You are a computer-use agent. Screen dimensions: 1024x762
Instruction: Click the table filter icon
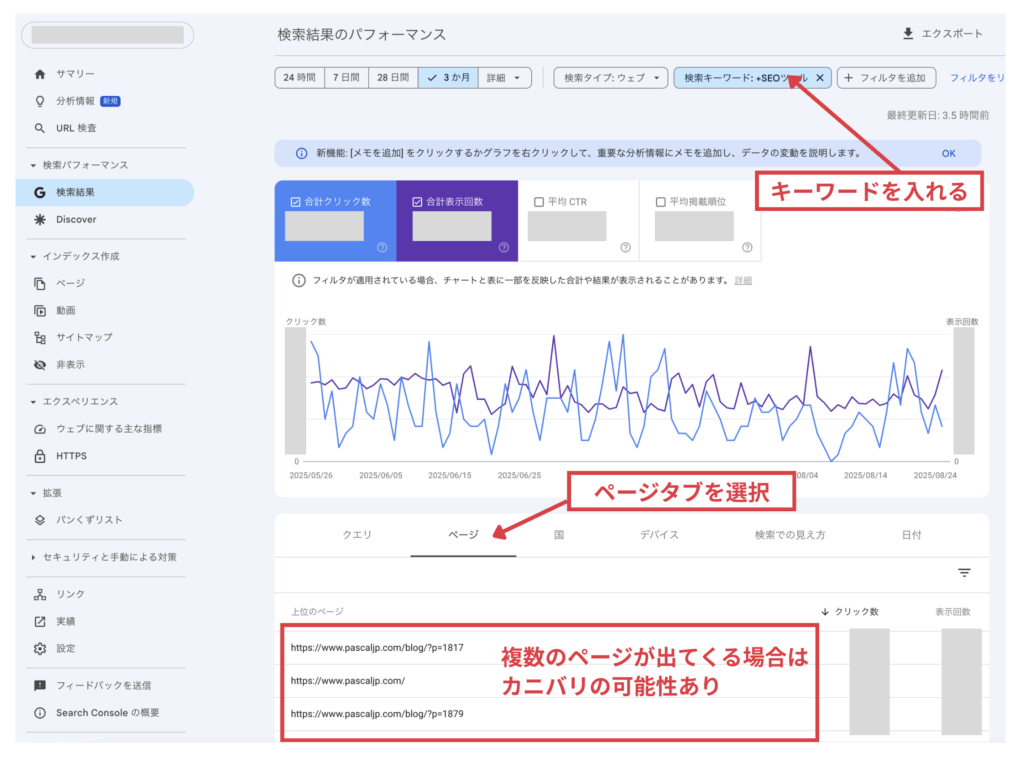click(964, 573)
